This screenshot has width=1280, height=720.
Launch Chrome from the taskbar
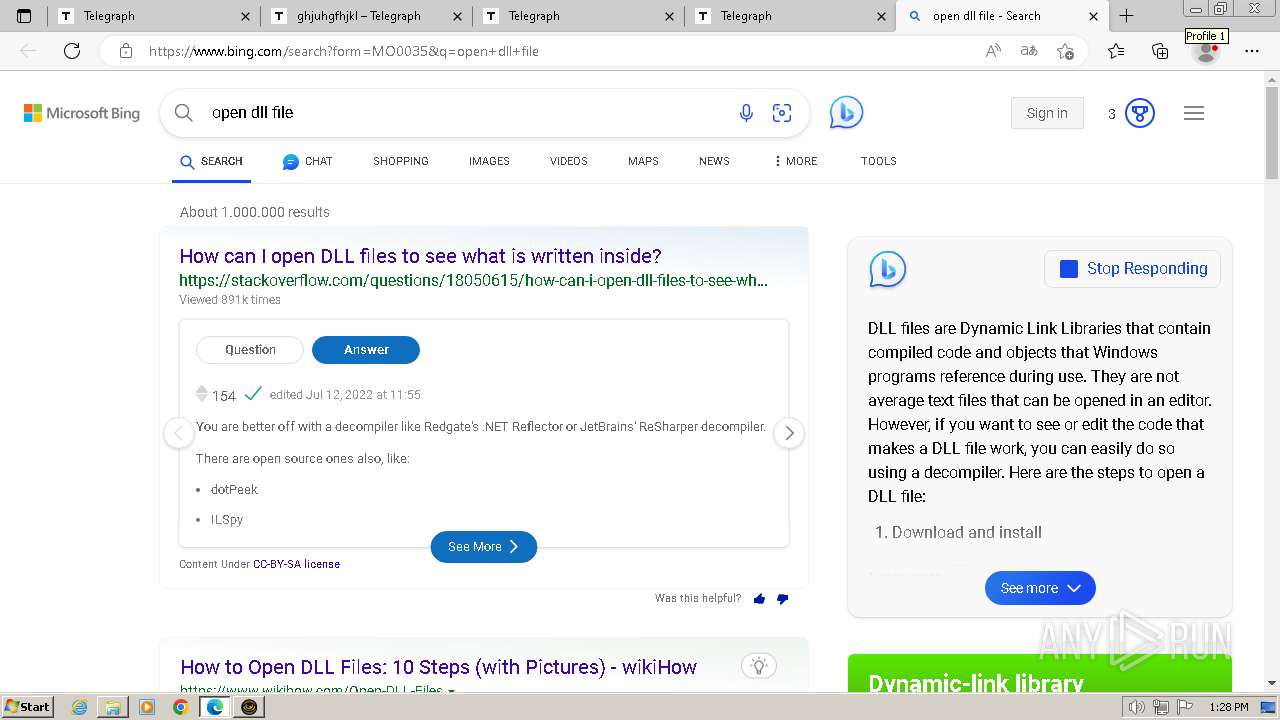180,707
